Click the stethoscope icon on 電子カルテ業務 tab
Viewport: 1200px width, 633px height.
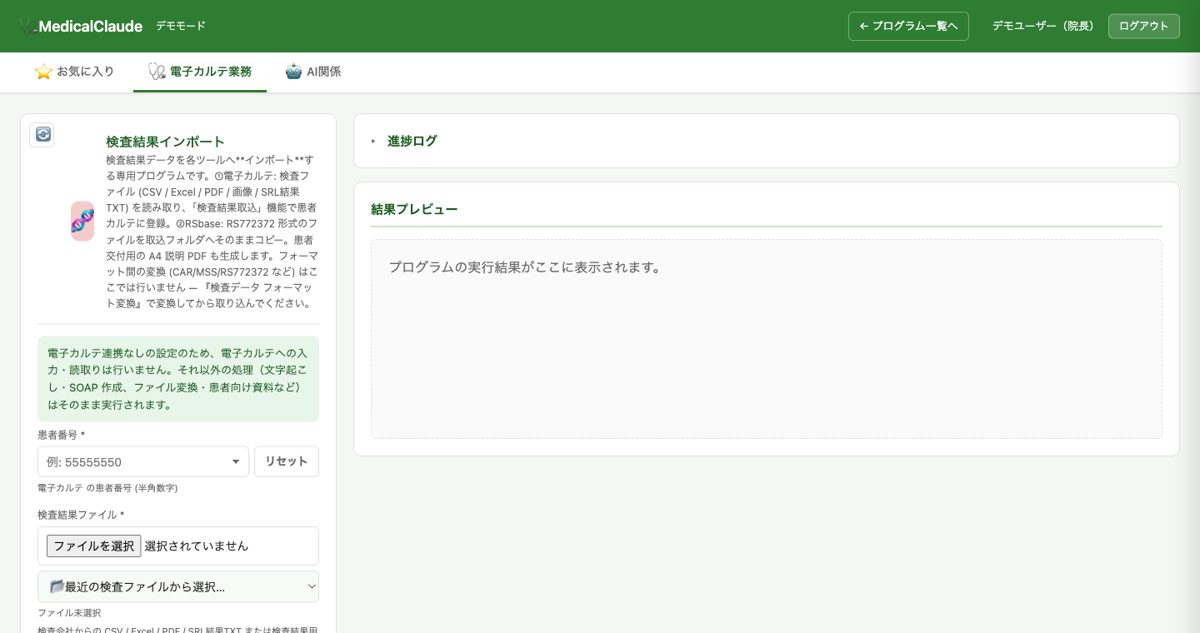pyautogui.click(x=156, y=72)
